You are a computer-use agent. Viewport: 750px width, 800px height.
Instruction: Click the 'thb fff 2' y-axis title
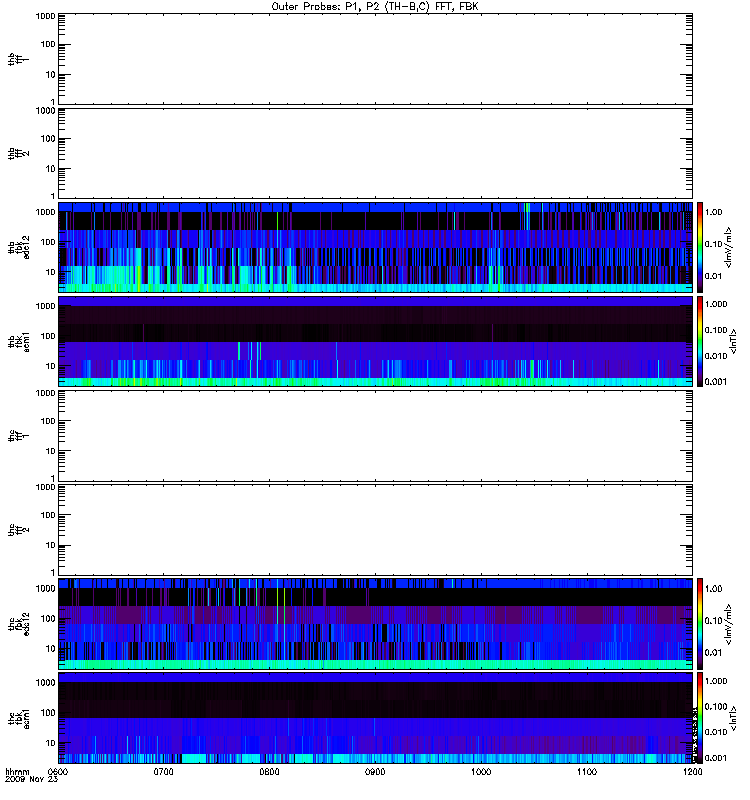pyautogui.click(x=19, y=154)
